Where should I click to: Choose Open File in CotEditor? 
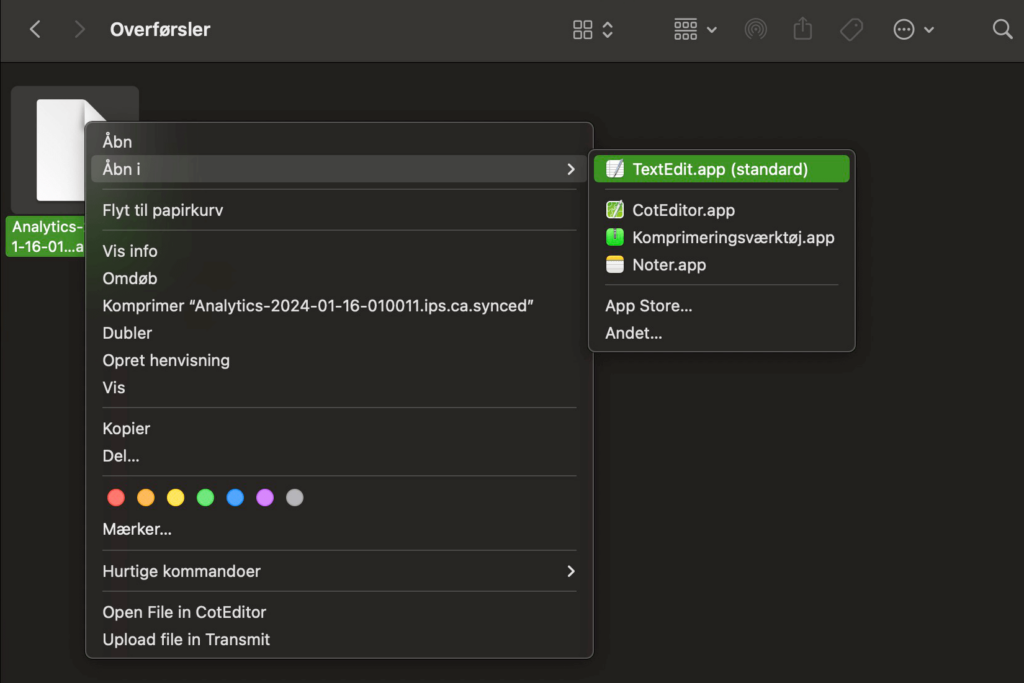pos(339,612)
